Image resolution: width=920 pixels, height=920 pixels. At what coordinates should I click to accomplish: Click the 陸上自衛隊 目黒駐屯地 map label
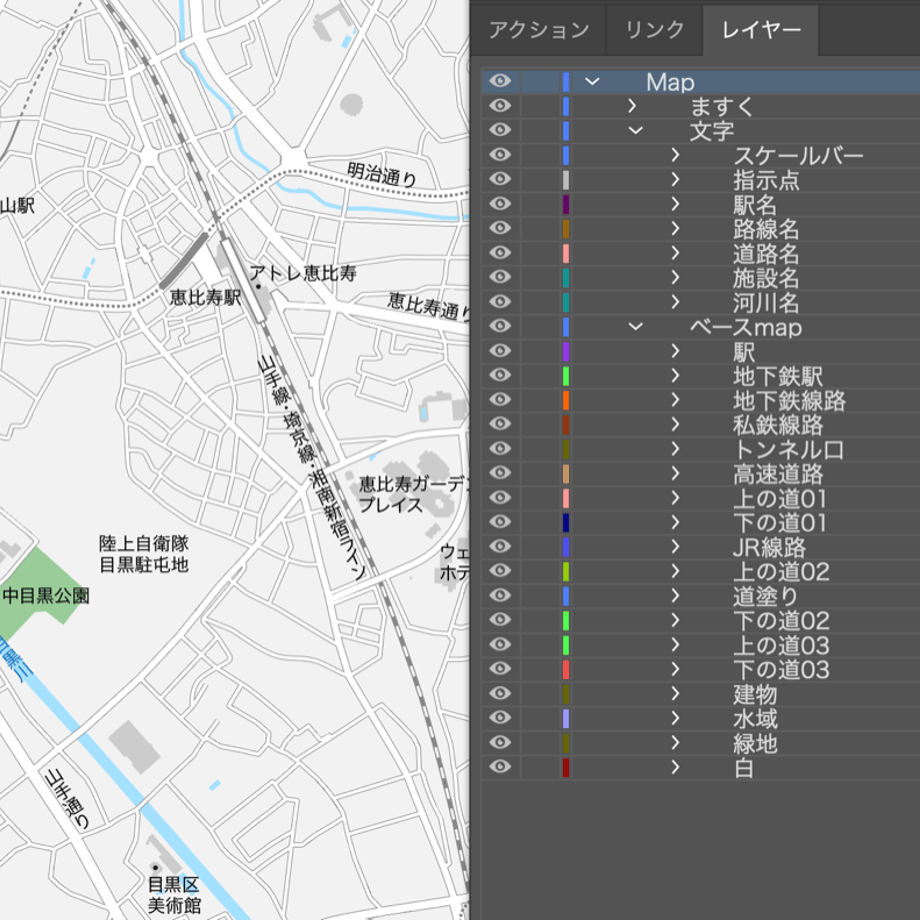144,554
